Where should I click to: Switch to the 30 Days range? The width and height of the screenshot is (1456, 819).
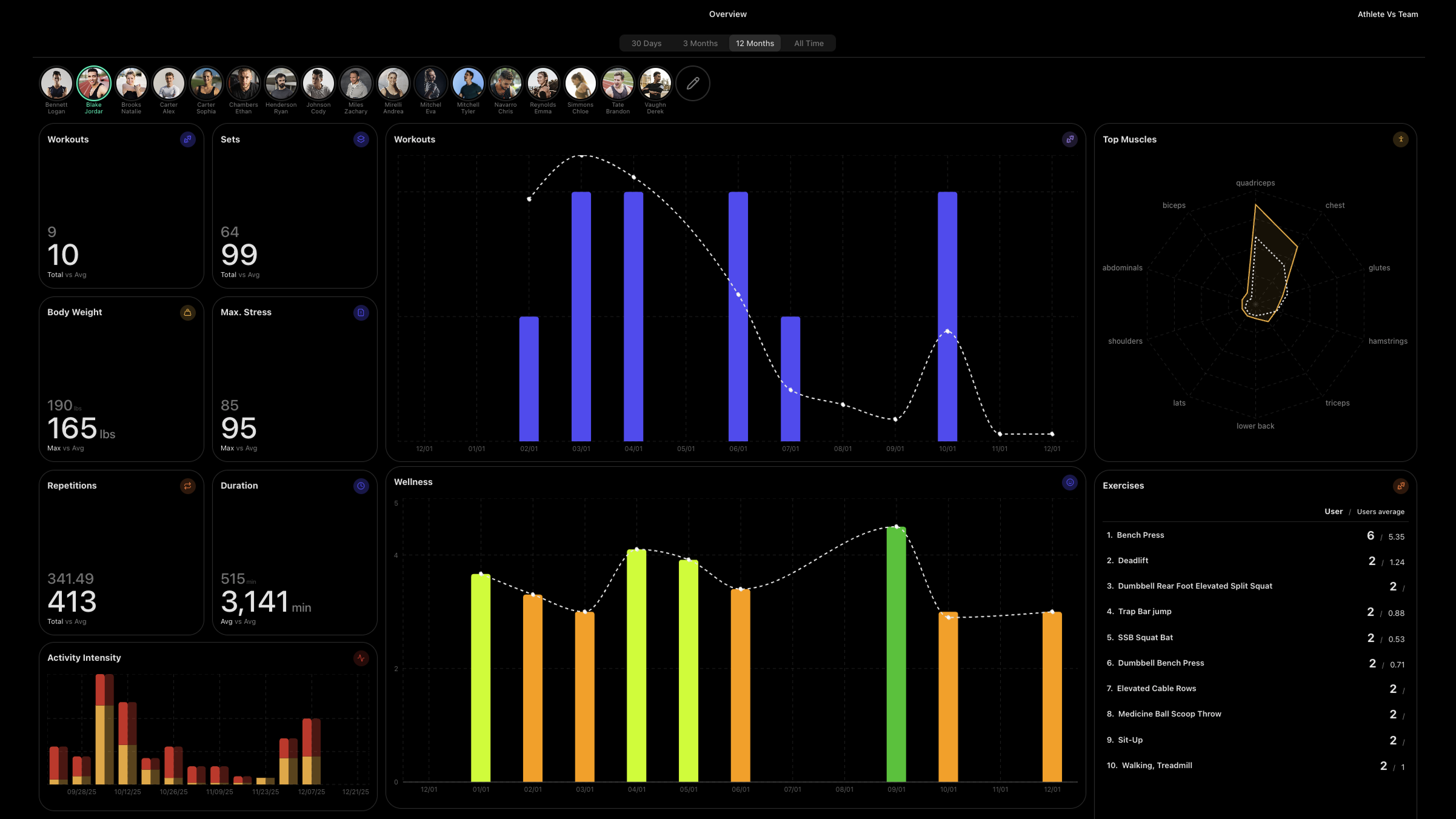pos(646,44)
